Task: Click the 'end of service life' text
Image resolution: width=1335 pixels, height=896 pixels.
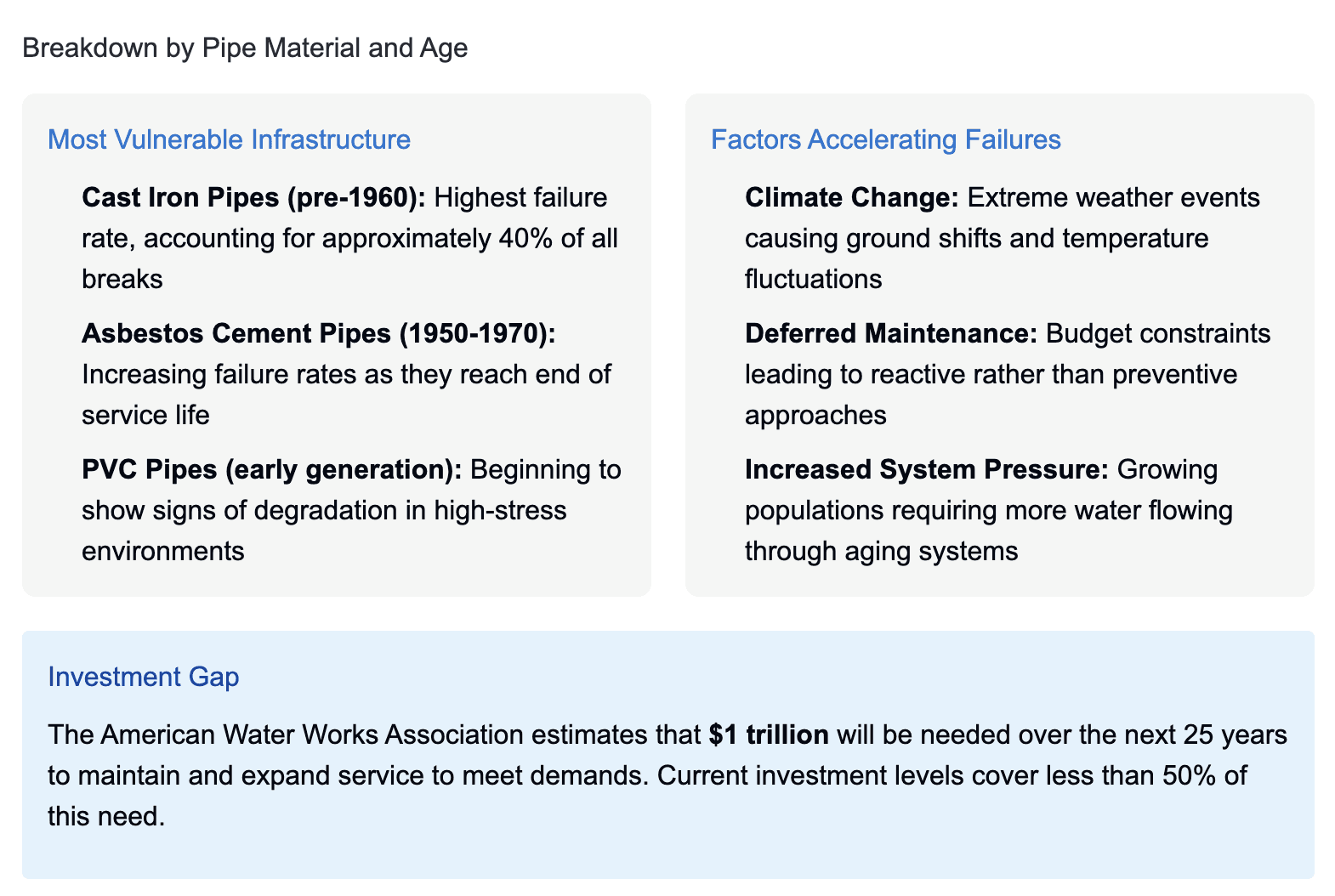Action: click(x=346, y=394)
